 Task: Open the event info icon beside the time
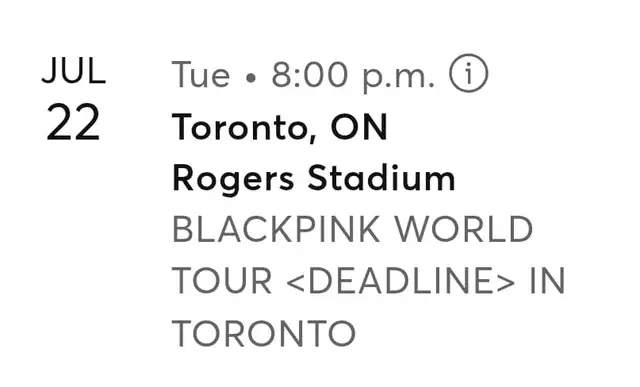coord(469,73)
